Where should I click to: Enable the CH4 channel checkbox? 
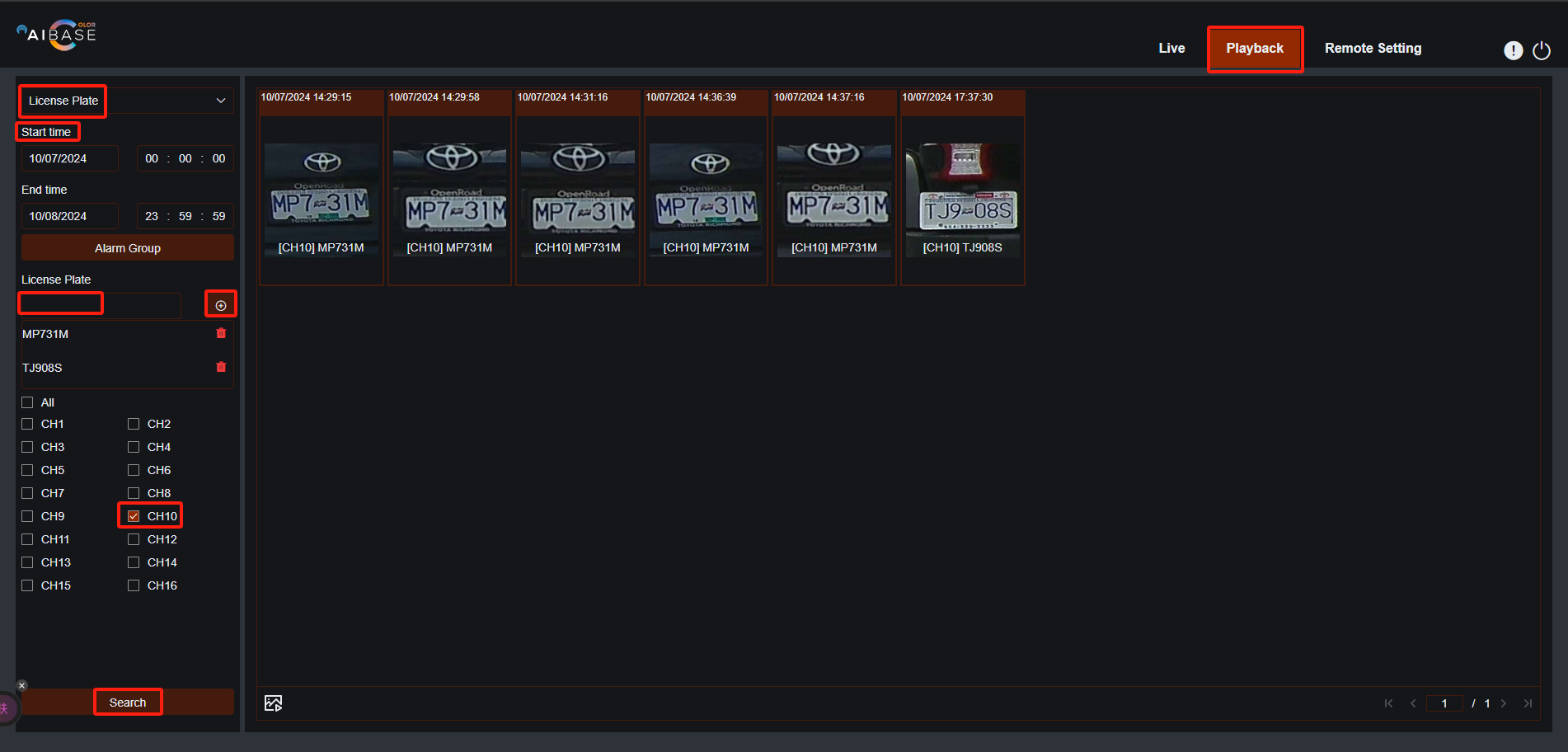pyautogui.click(x=134, y=447)
